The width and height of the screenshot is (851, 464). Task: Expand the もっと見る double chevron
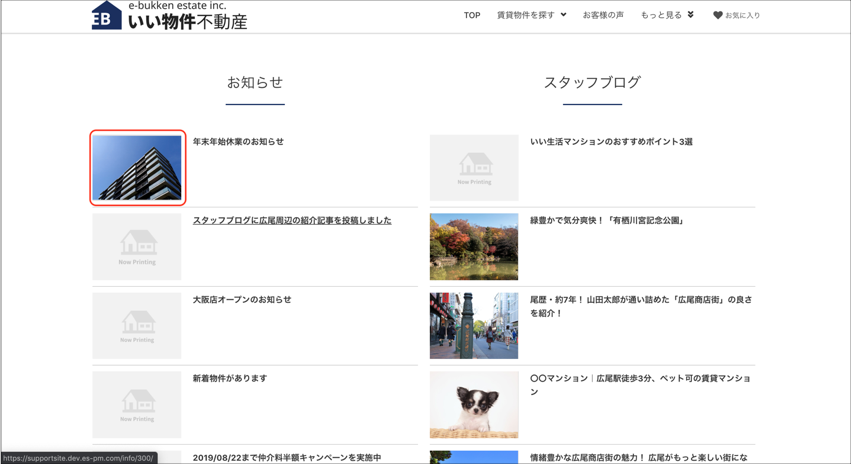click(690, 15)
